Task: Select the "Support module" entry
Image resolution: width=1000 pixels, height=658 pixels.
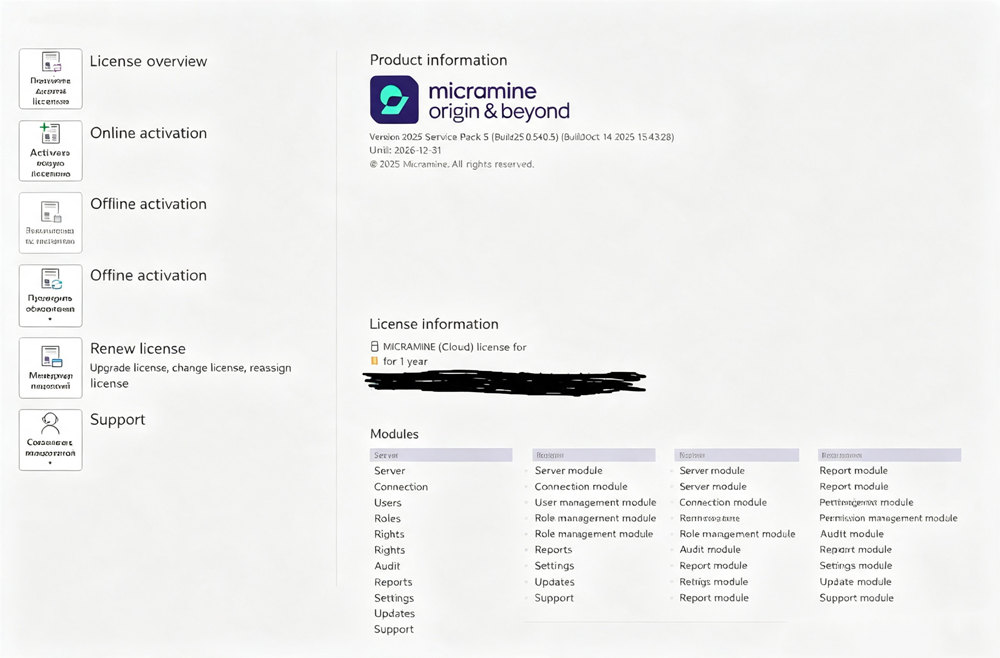Action: pos(857,598)
